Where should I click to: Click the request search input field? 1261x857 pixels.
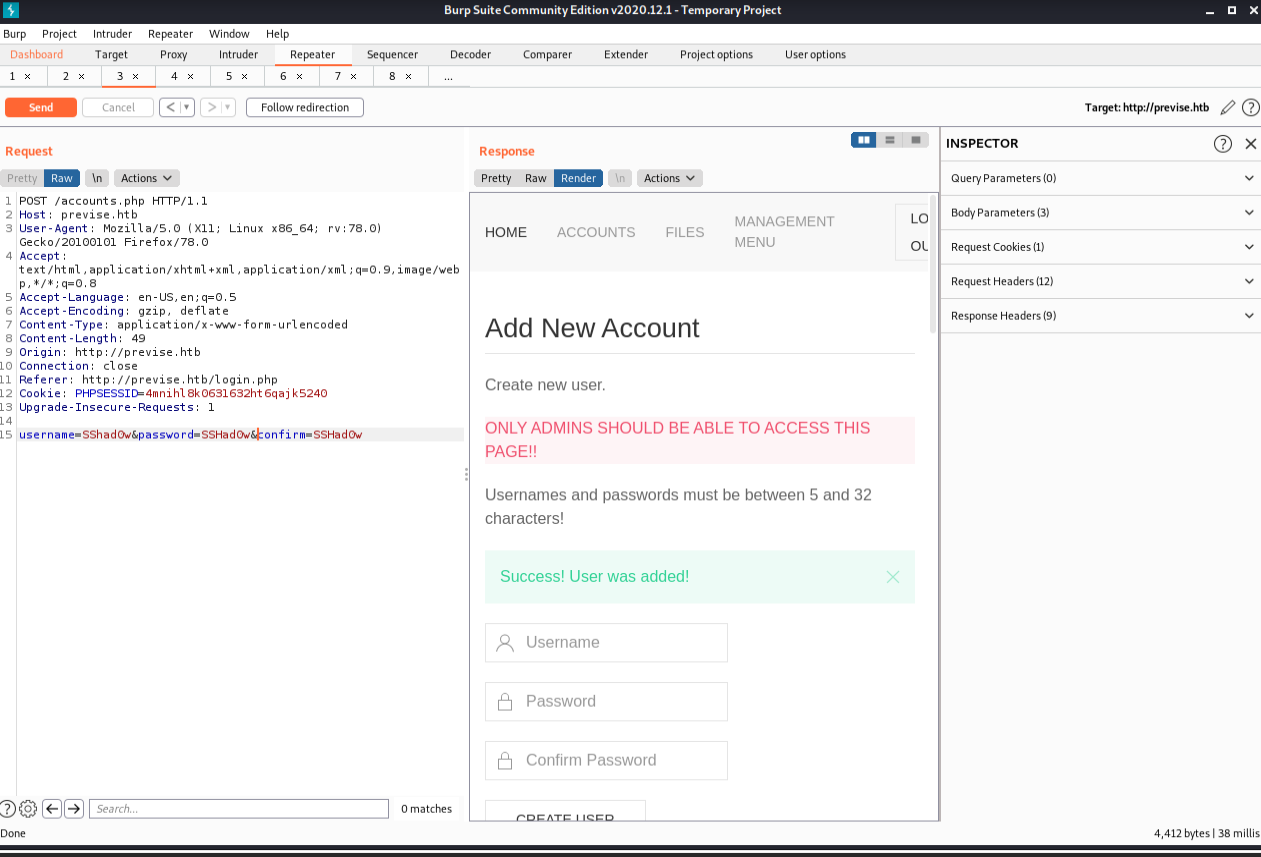click(238, 809)
